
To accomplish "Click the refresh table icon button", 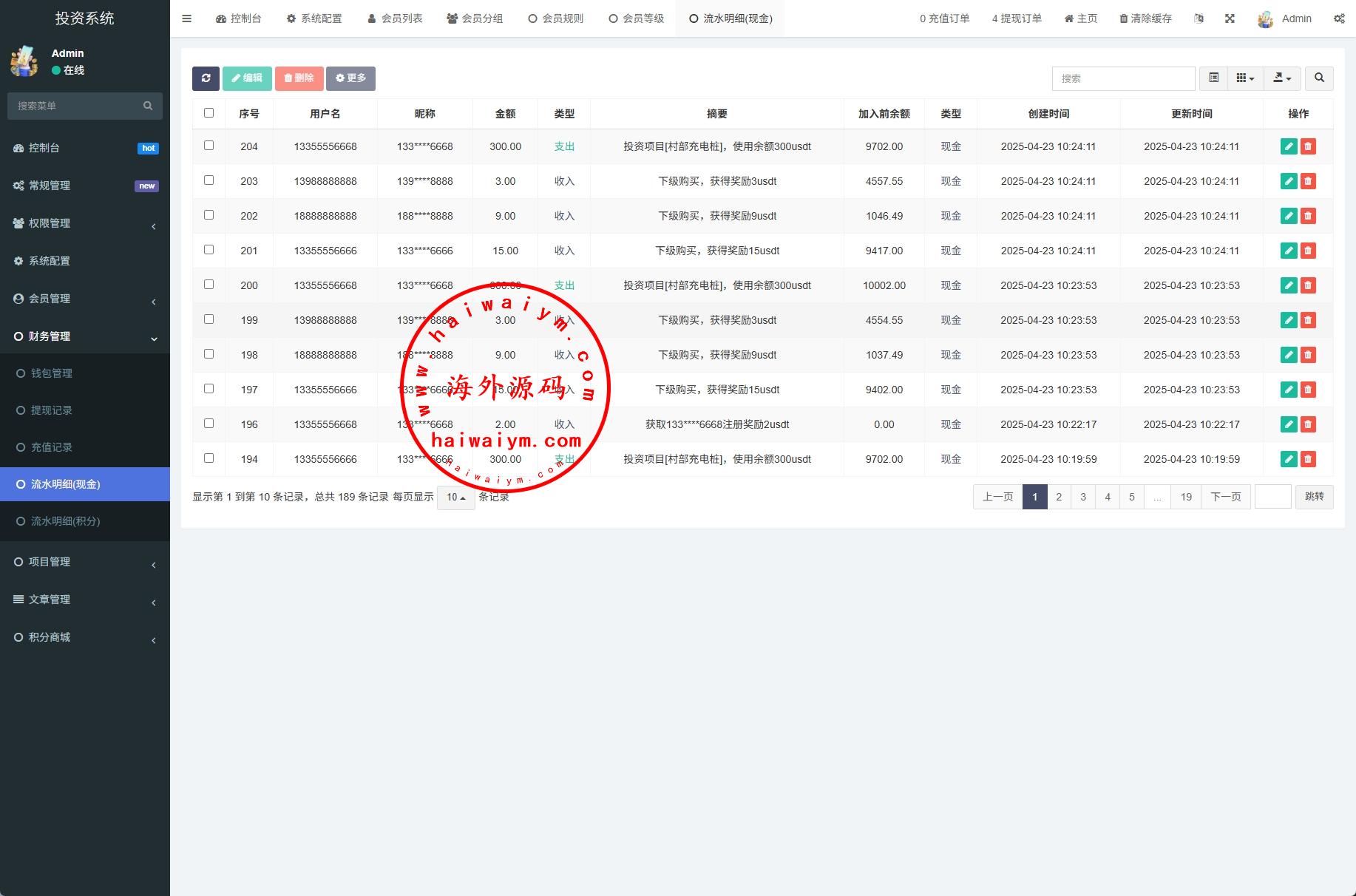I will (206, 78).
